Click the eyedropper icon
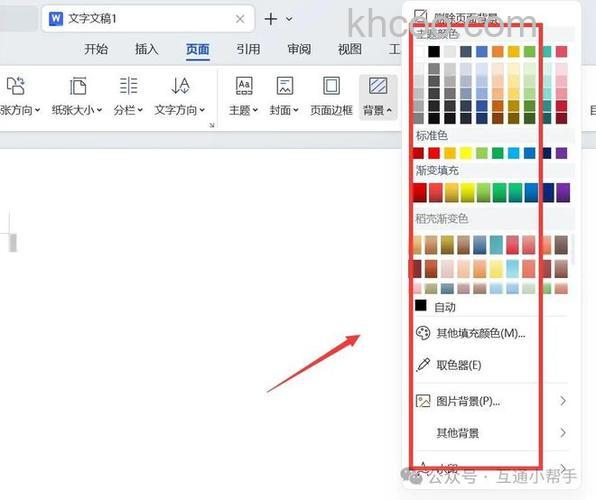Screen dimensions: 596x500 click(423, 365)
